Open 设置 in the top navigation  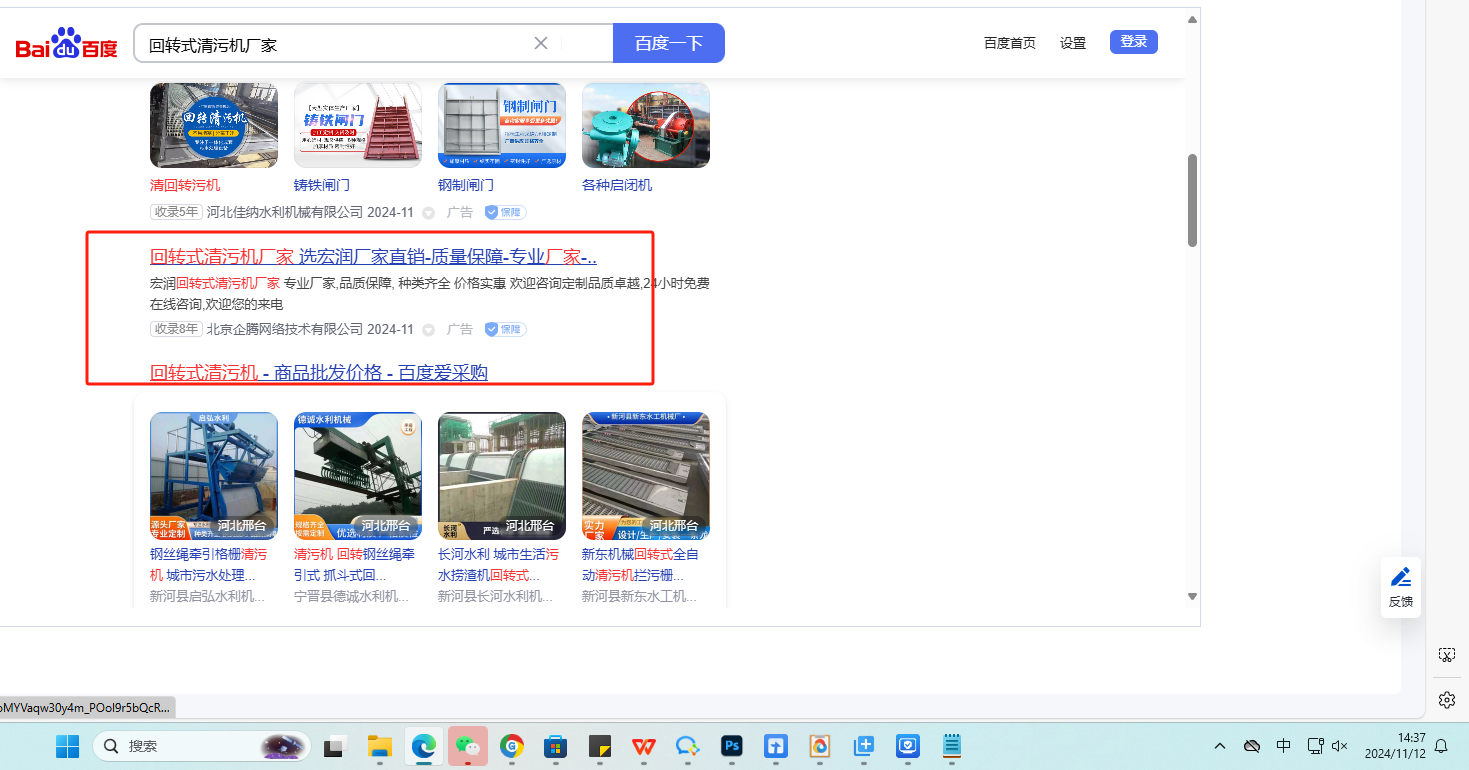coord(1072,43)
